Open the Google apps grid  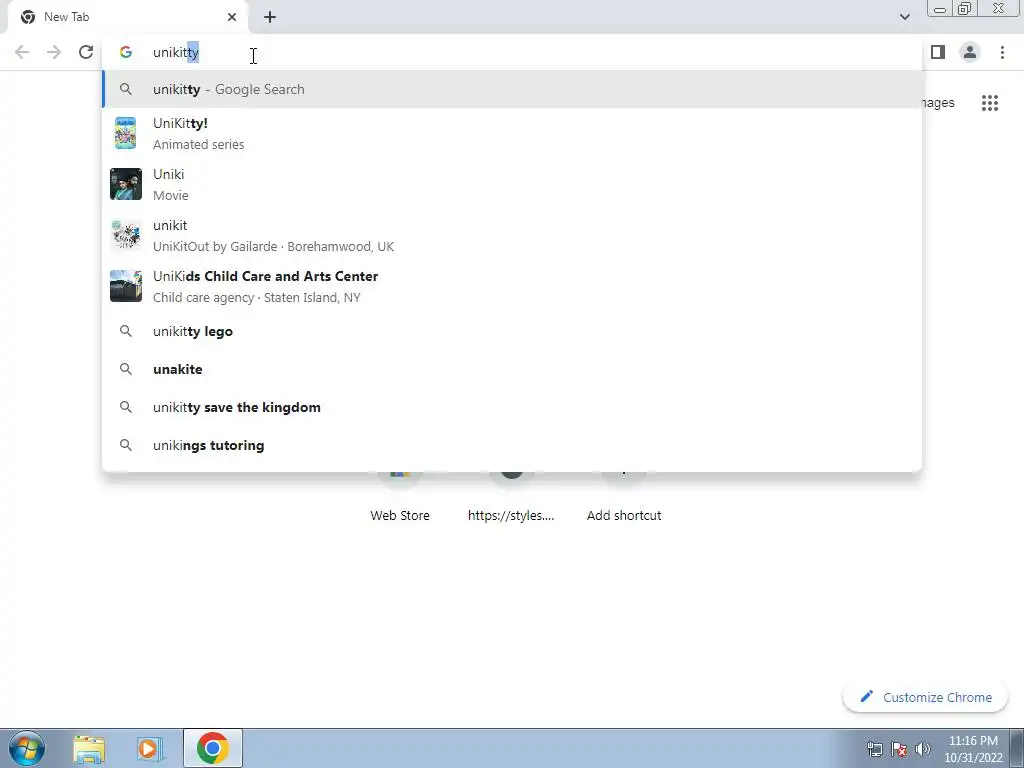point(990,103)
